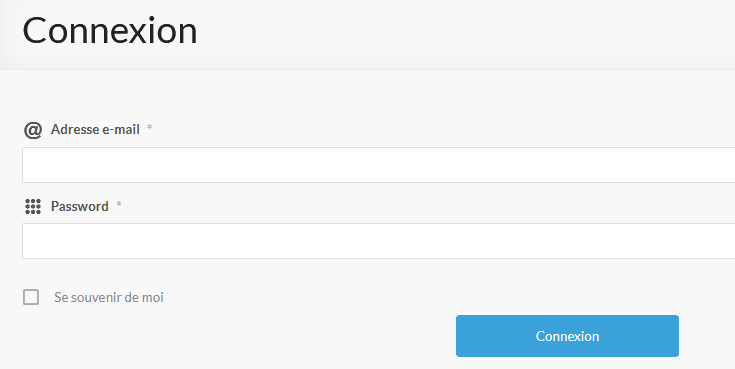735x369 pixels.
Task: Submit with the blue Connexion button
Action: pos(567,336)
